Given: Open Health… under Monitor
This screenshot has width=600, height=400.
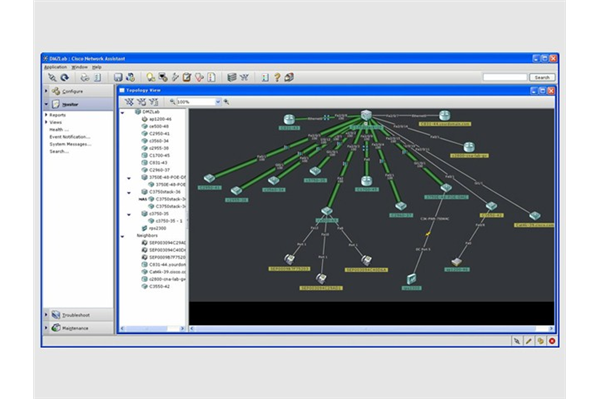Looking at the screenshot, I should [x=59, y=129].
